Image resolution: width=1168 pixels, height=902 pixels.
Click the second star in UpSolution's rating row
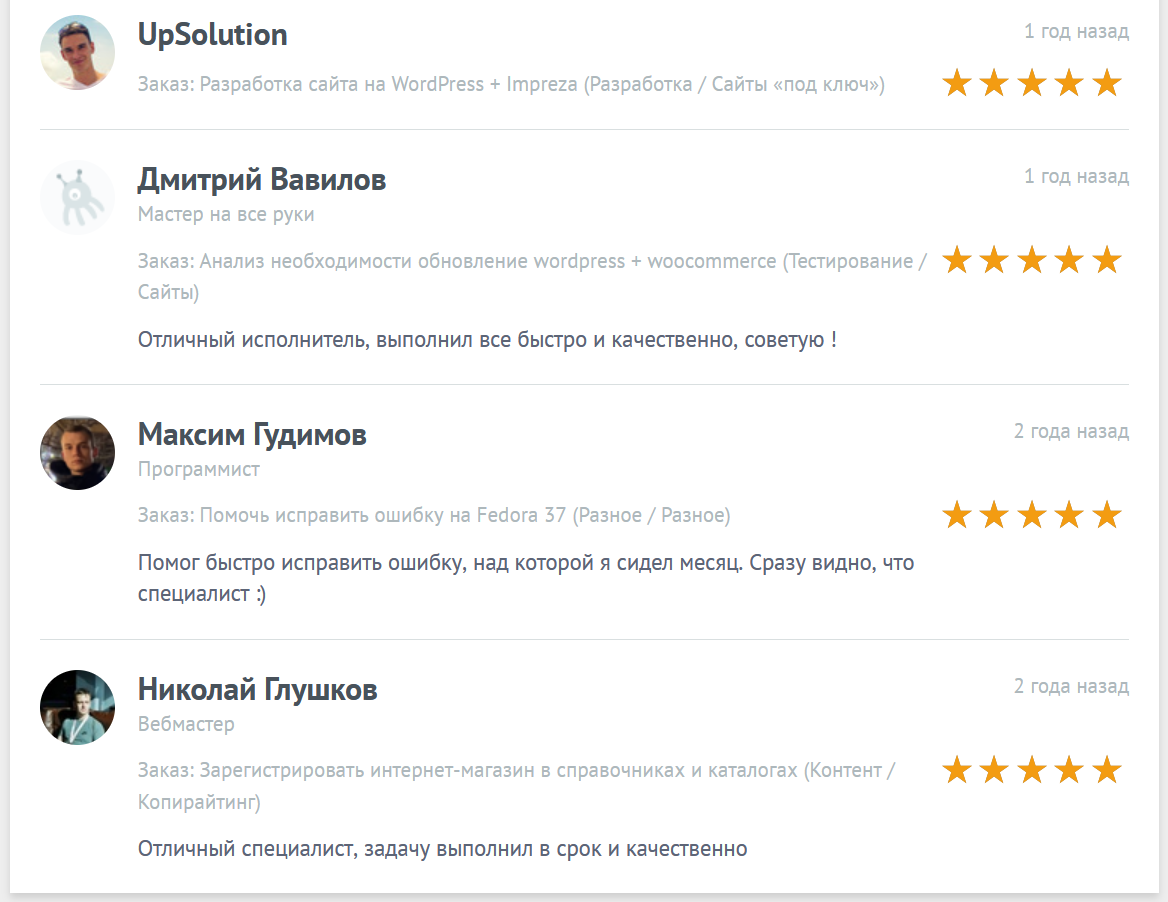coord(992,83)
